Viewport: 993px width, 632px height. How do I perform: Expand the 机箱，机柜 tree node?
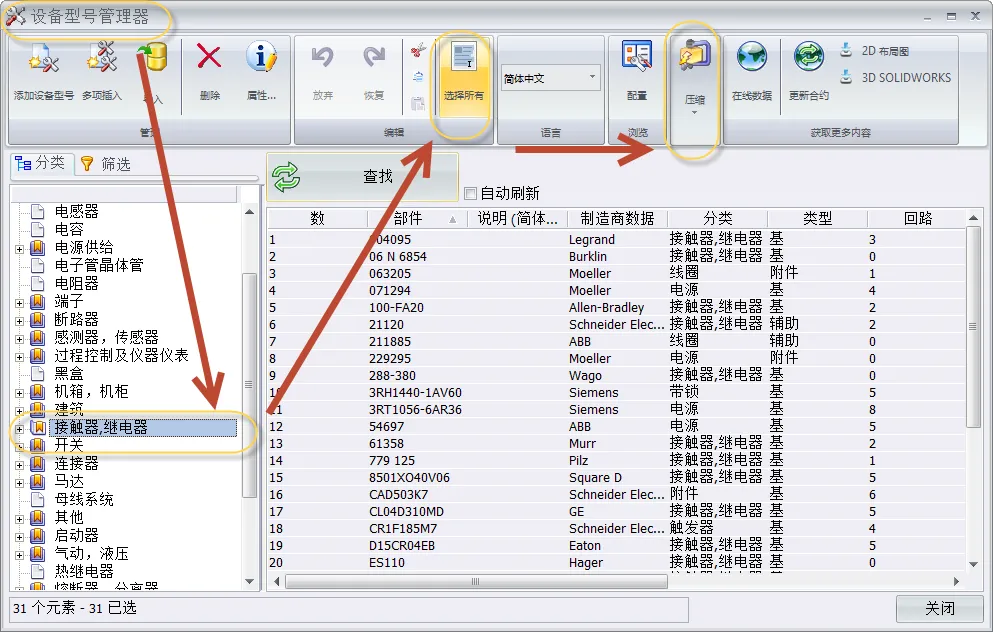[20, 393]
